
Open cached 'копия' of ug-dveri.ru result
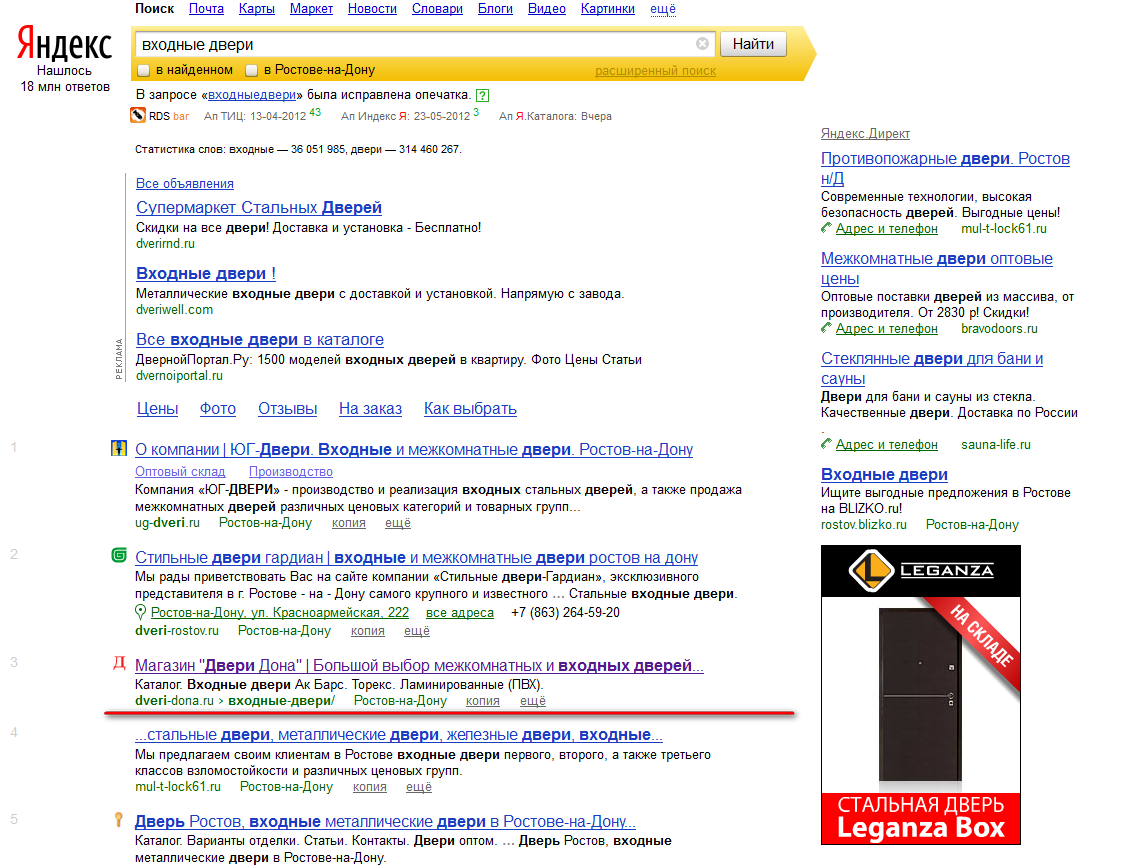tap(348, 523)
